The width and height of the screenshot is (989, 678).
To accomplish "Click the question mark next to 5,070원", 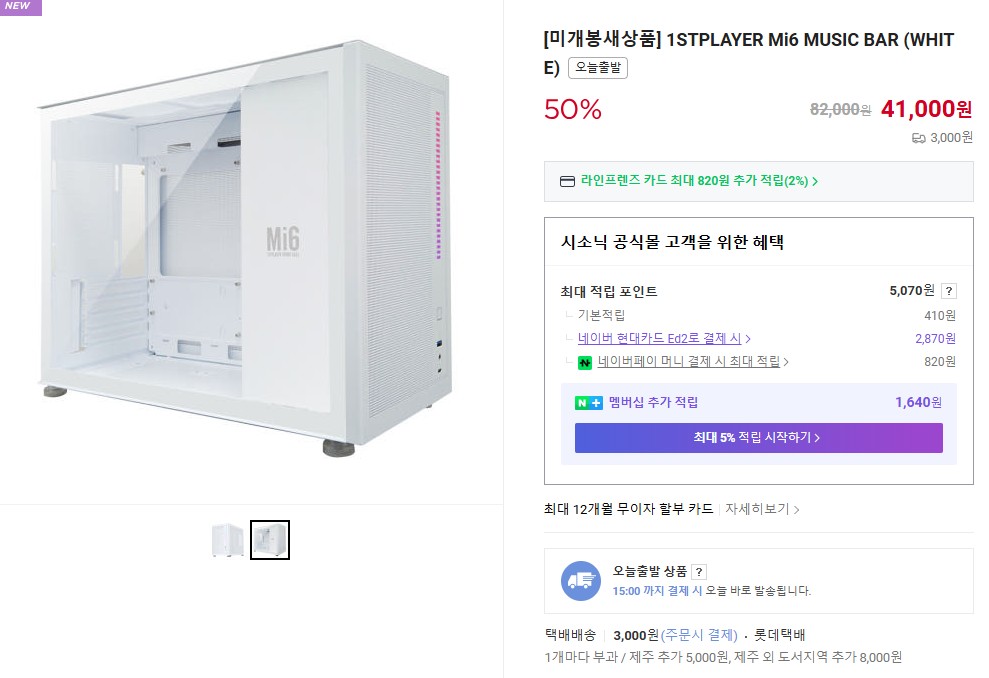I will pos(949,291).
